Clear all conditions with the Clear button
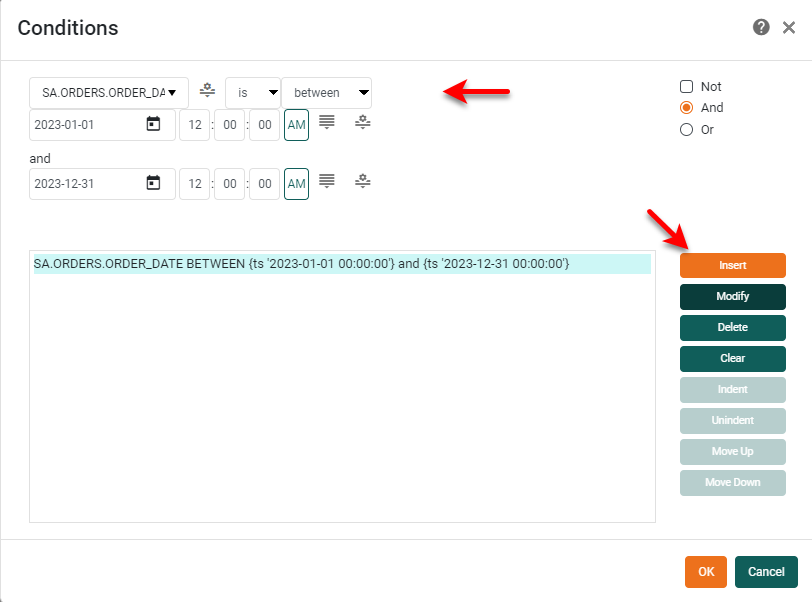The width and height of the screenshot is (812, 602). tap(732, 358)
